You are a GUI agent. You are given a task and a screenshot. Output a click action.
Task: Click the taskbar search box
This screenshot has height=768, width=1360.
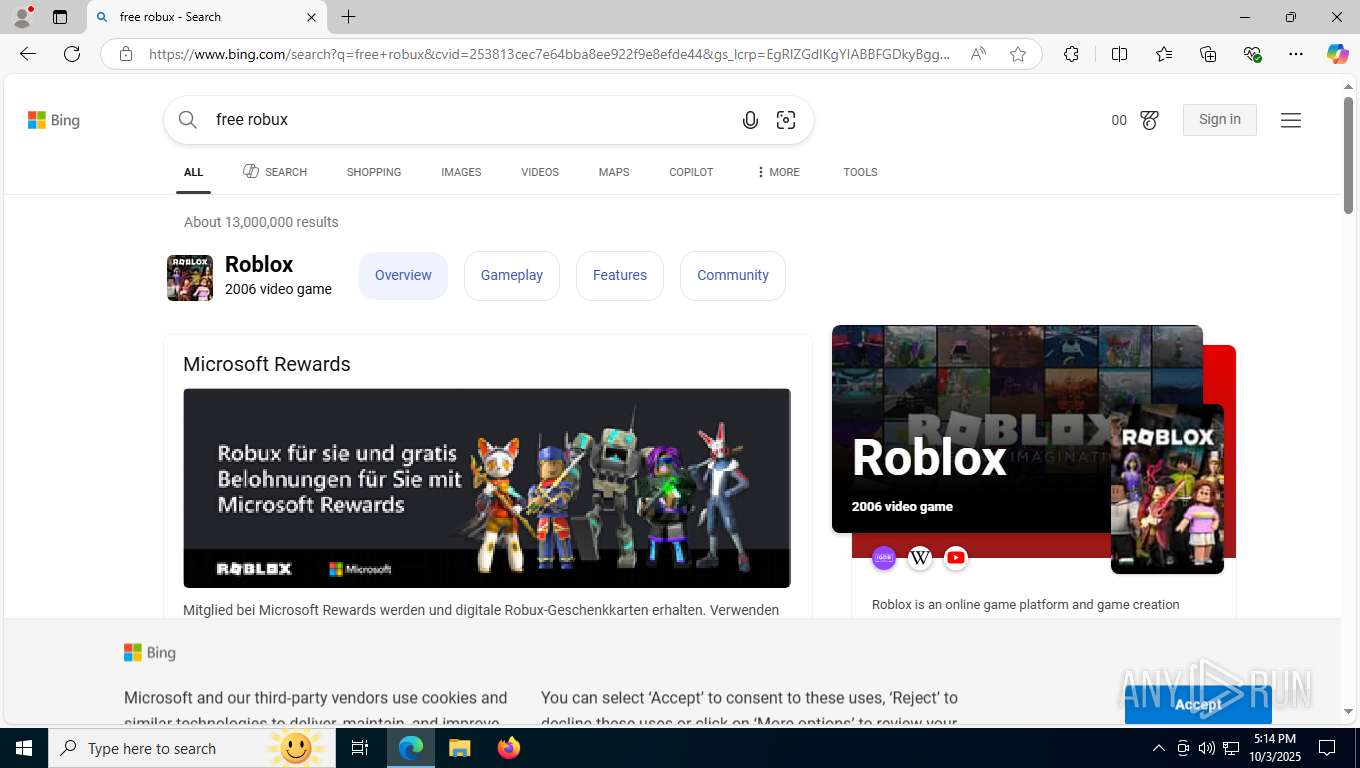click(190, 748)
